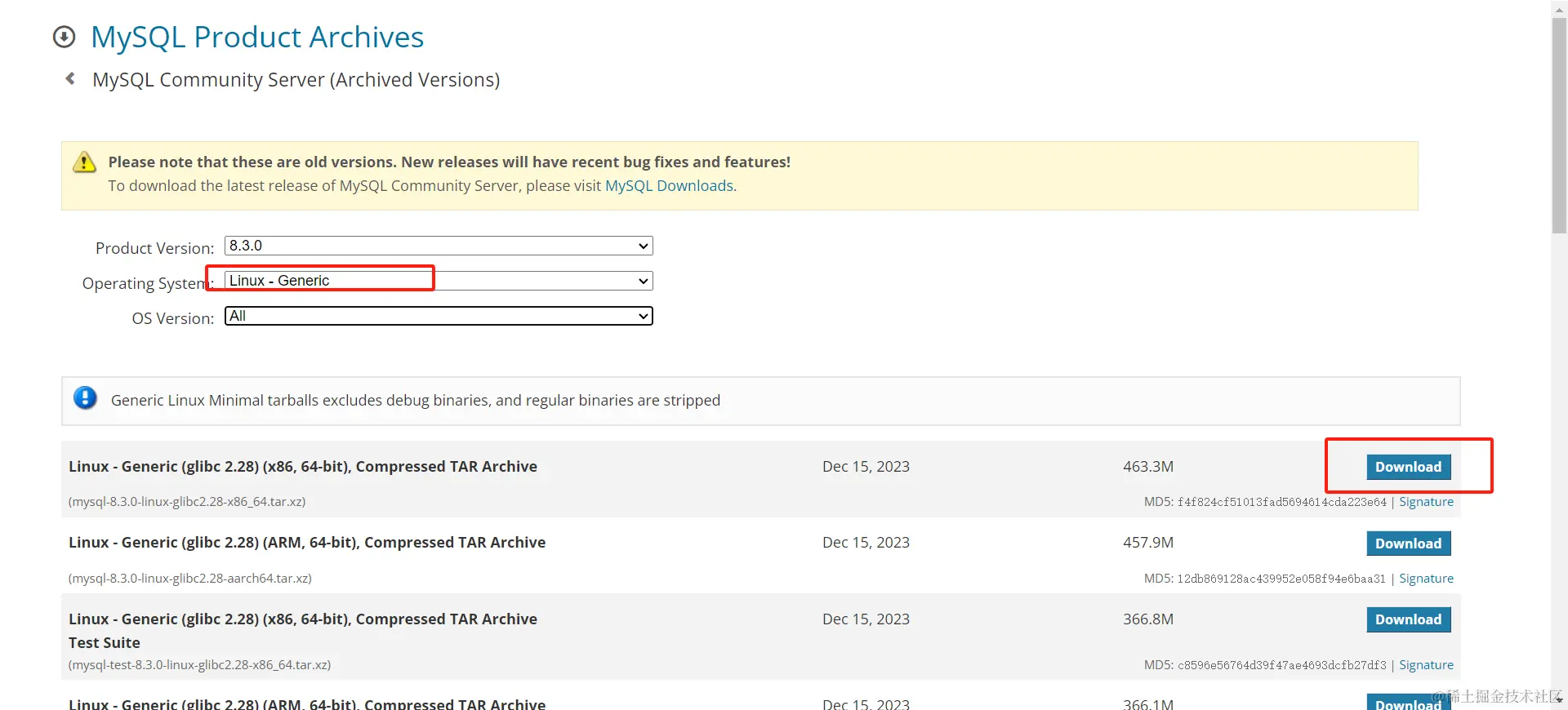This screenshot has width=1568, height=710.
Task: Select the mysql-8.3.0-linux-glibc2.28-x86_64.tar.xz filename text
Action: [x=187, y=502]
